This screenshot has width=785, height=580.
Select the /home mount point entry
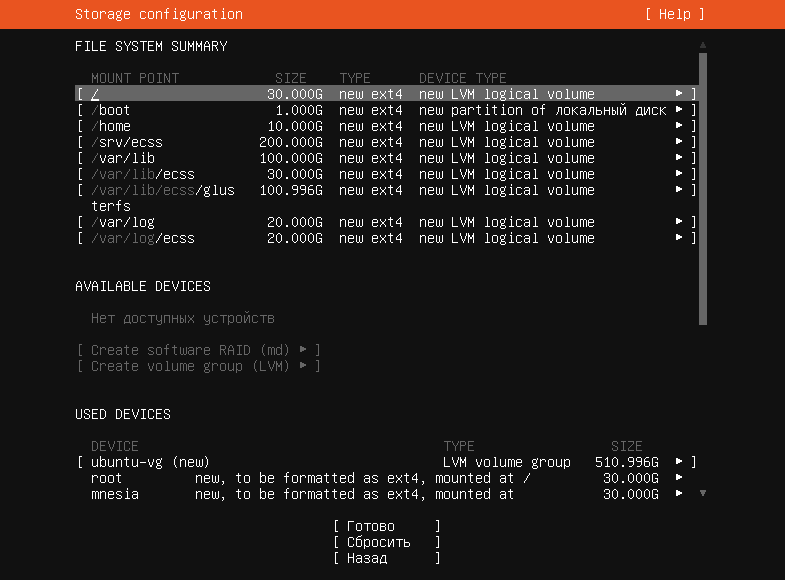point(111,126)
